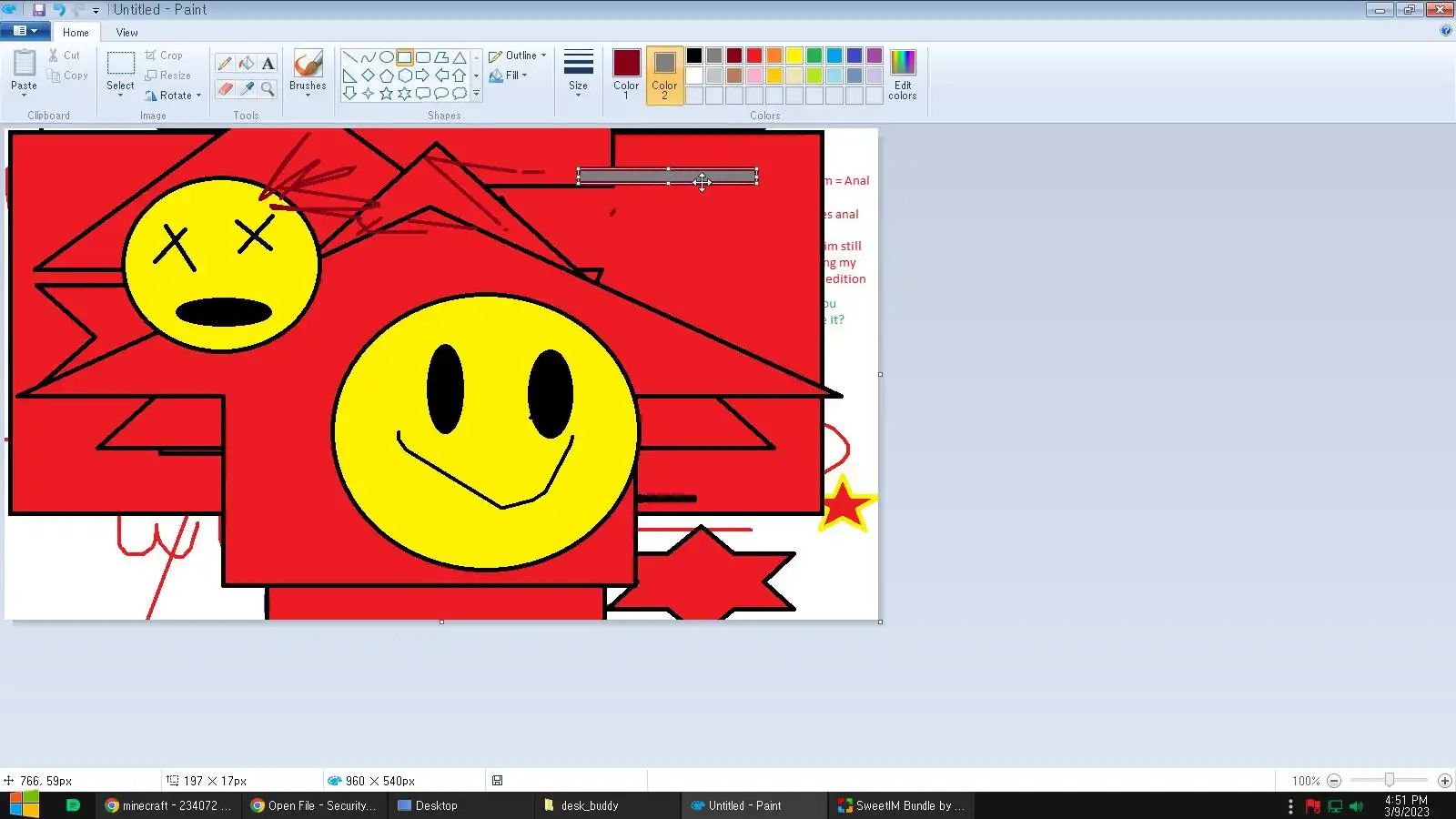Click the Brushes tool icon
This screenshot has width=1456, height=819.
[x=308, y=64]
